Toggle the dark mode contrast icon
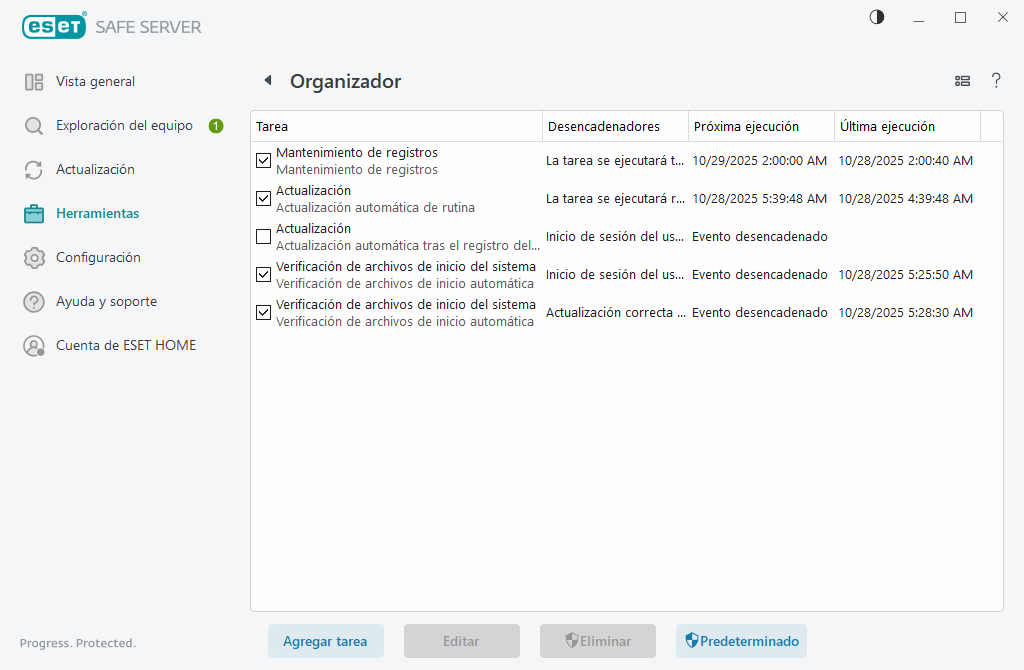1024x670 pixels. (876, 17)
